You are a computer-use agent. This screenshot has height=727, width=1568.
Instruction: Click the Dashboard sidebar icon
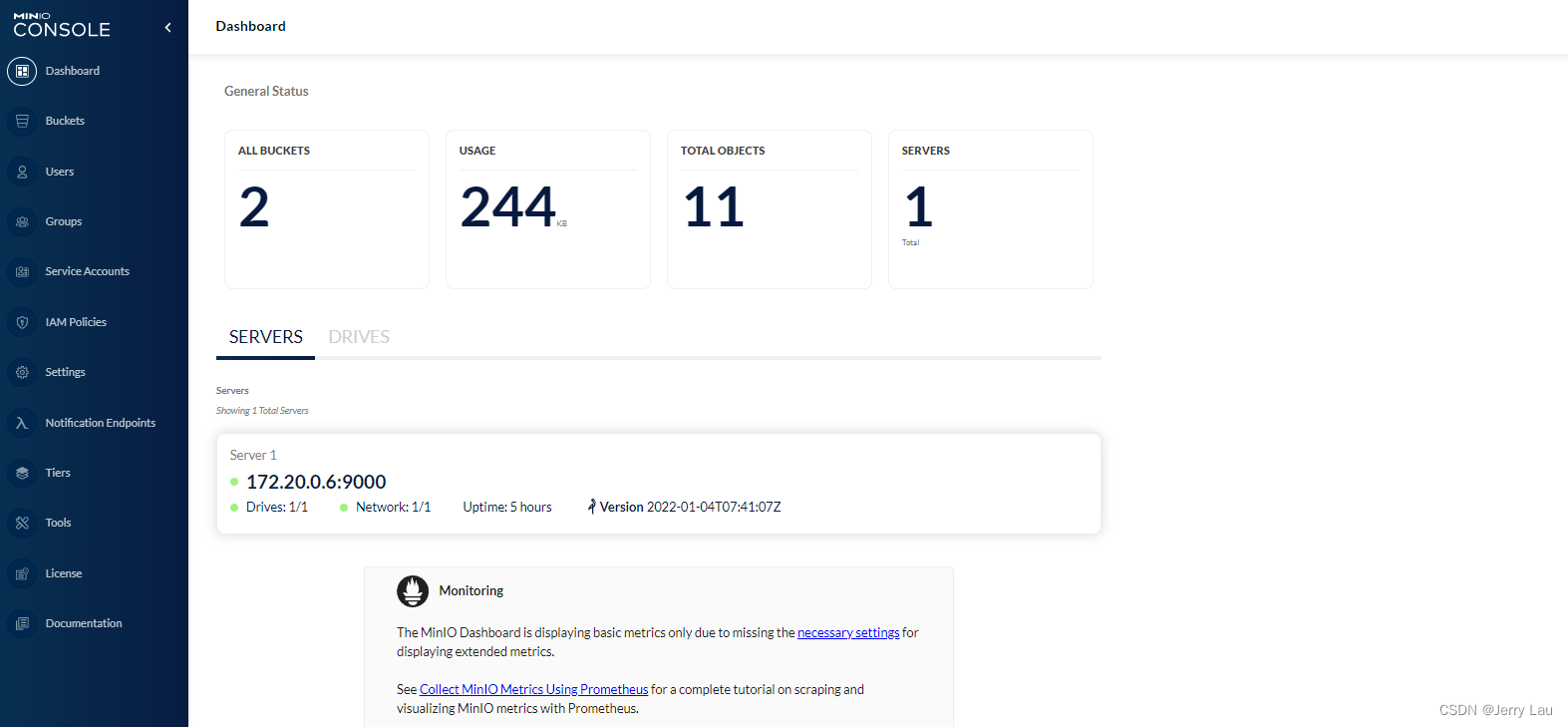[22, 71]
